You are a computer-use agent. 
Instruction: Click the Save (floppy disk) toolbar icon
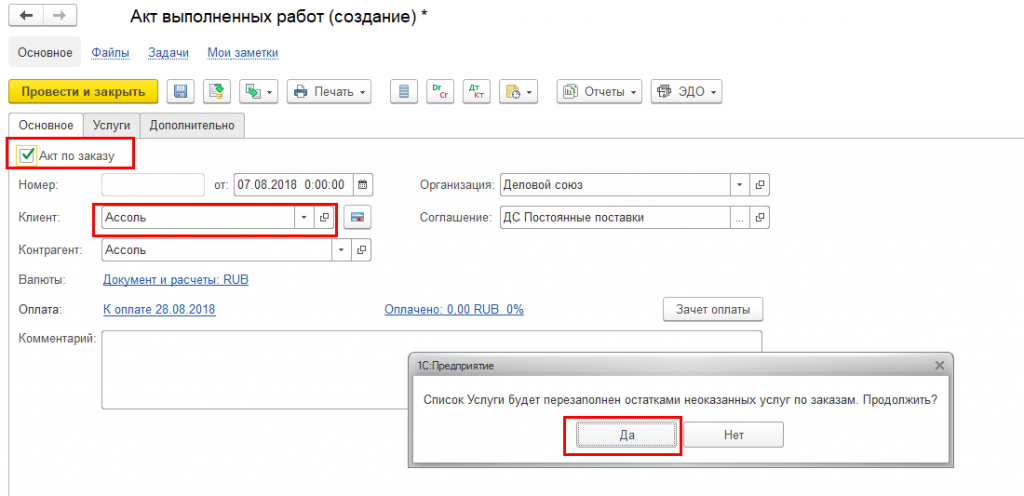click(180, 92)
